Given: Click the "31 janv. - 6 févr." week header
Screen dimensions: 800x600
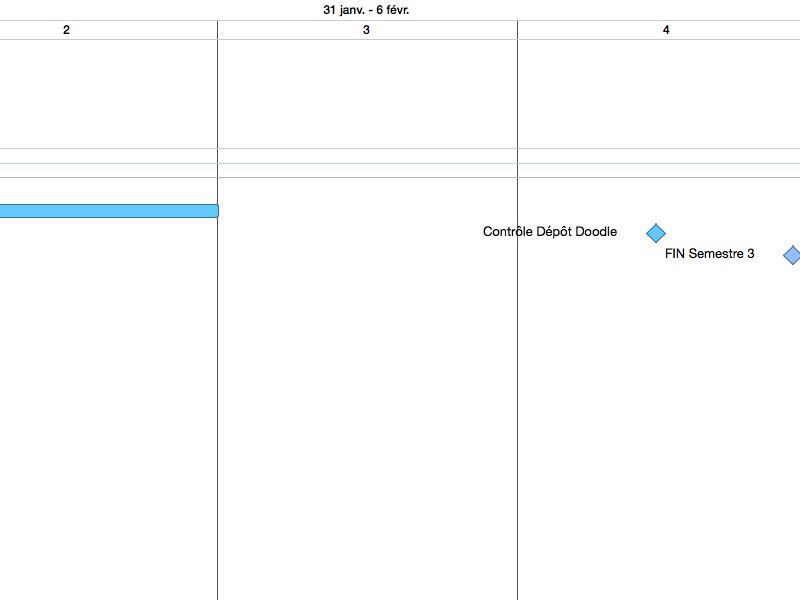Looking at the screenshot, I should pyautogui.click(x=366, y=10).
